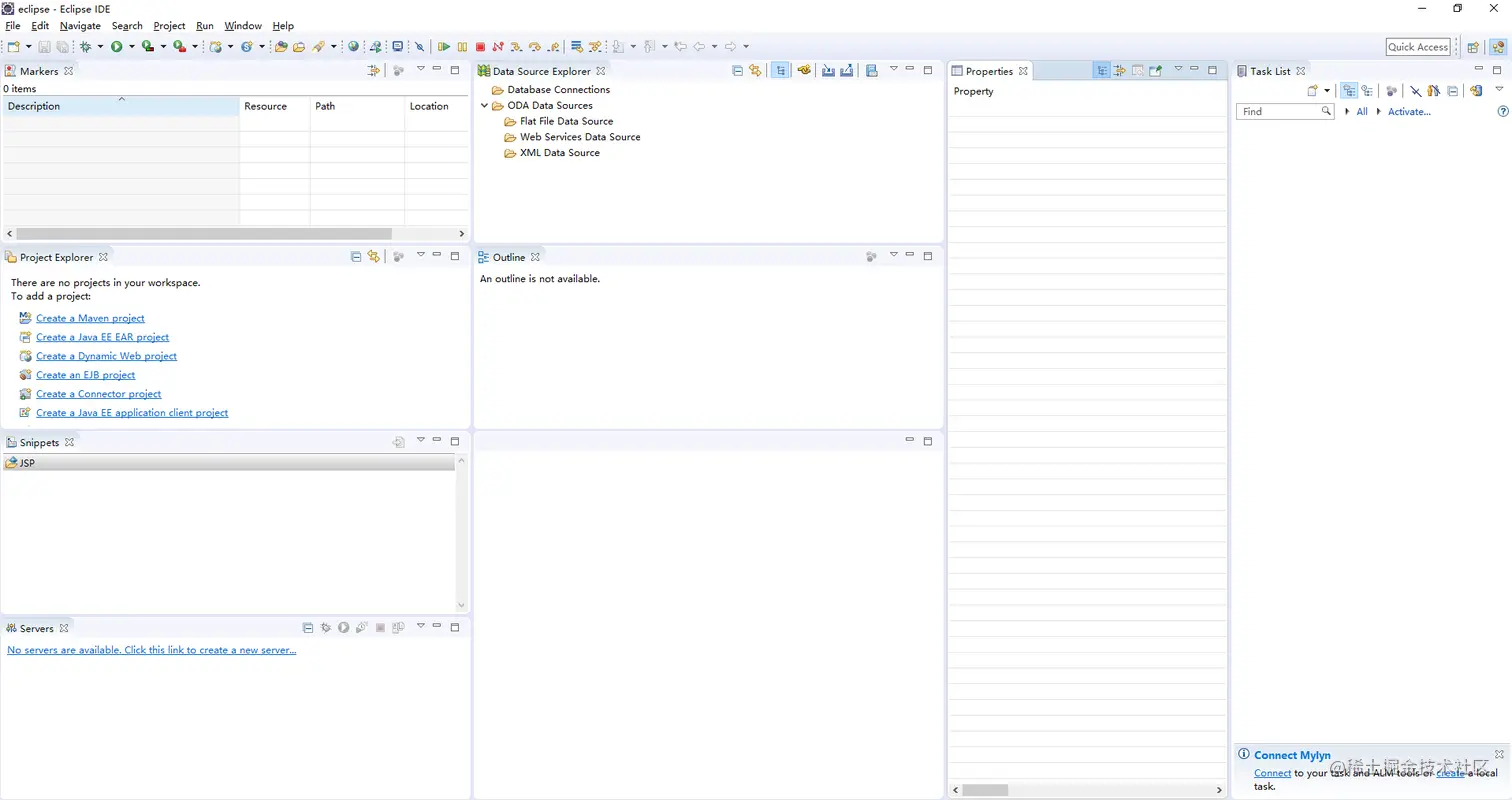Open the New wizard dropdown arrow
This screenshot has height=800, width=1512.
(x=28, y=47)
